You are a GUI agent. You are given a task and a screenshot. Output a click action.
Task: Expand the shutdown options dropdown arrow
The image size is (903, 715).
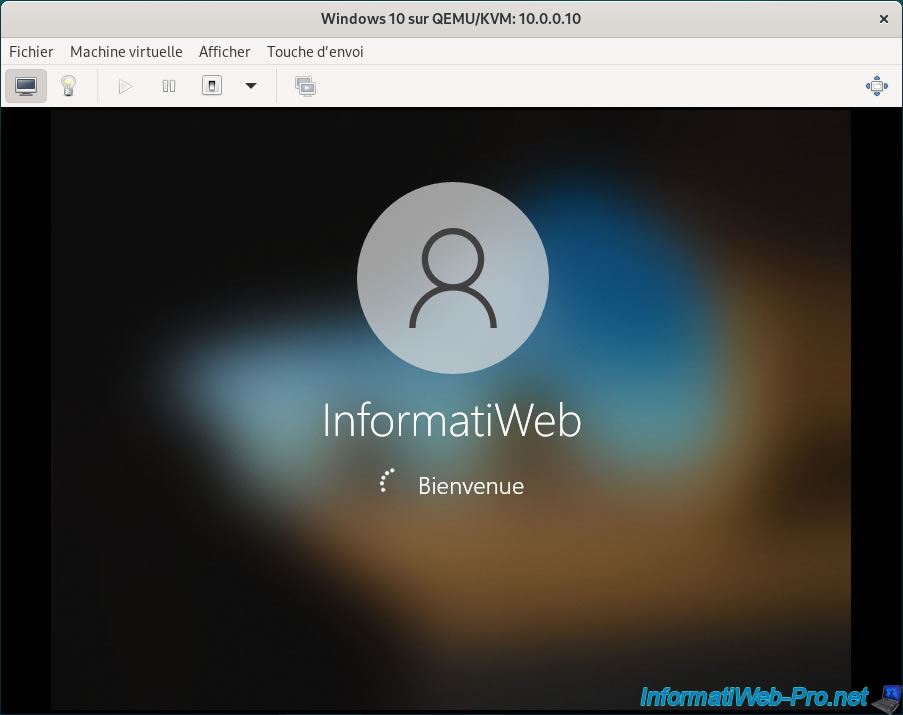click(x=251, y=86)
